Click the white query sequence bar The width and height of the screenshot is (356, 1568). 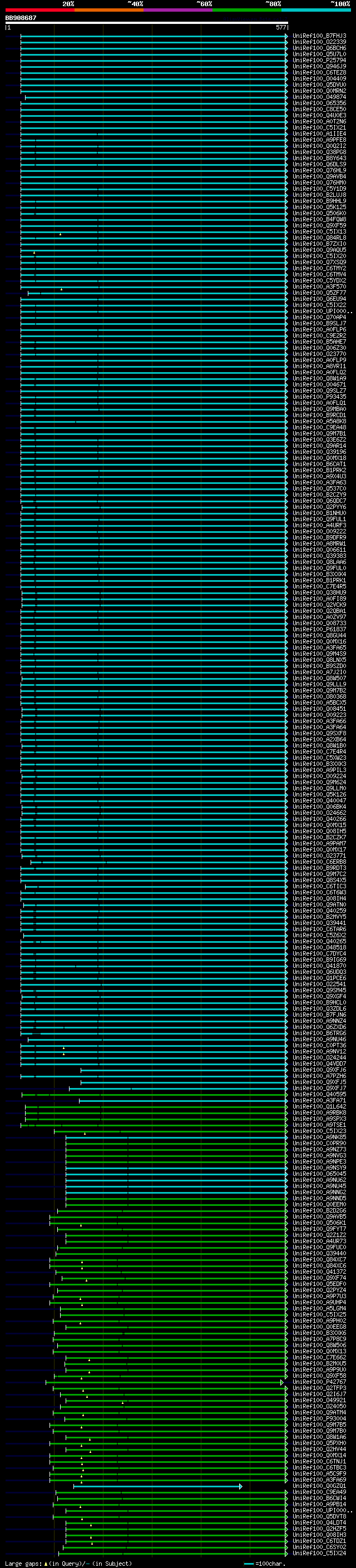147,23
